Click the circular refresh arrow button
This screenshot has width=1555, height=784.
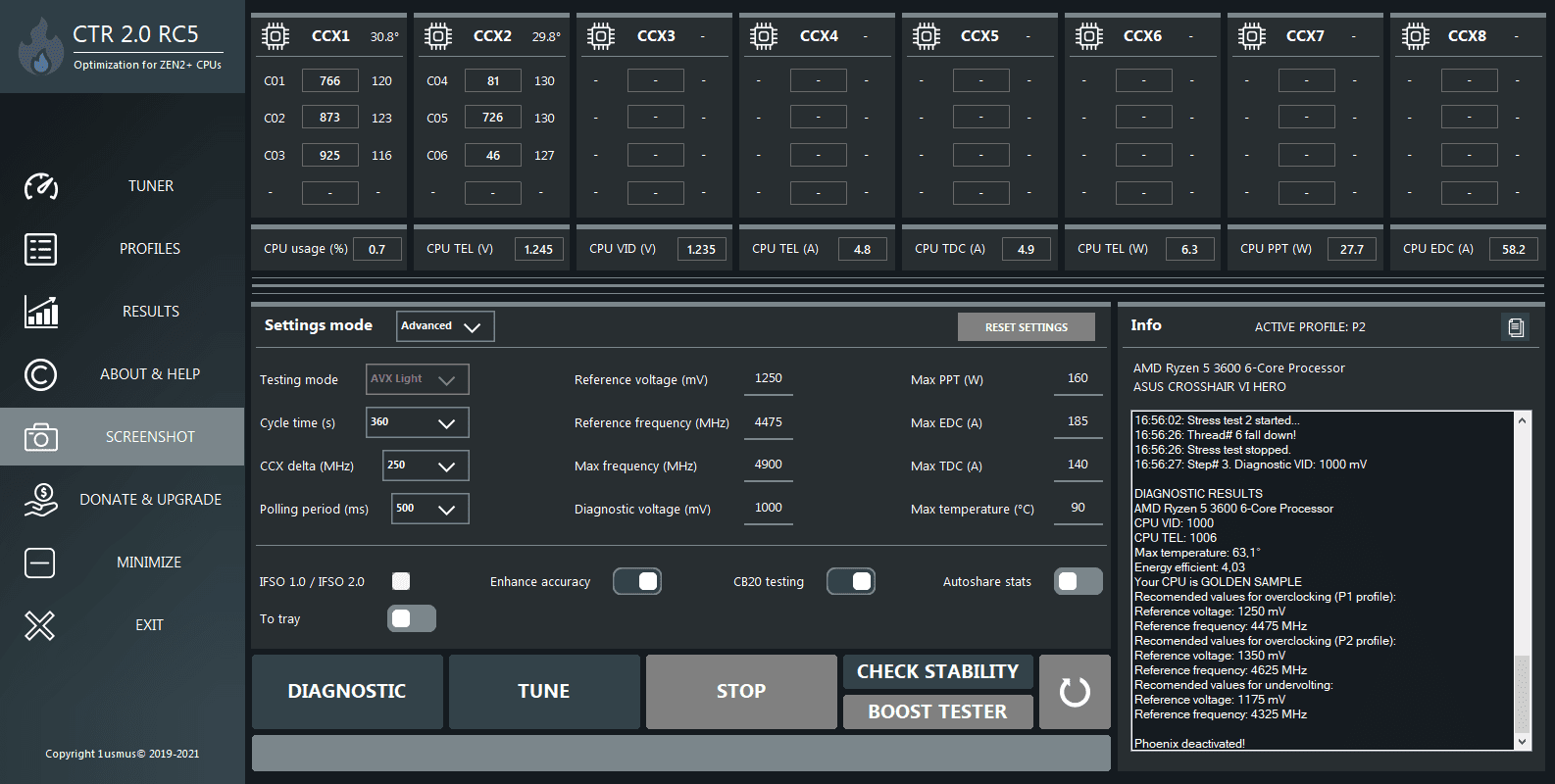tap(1075, 692)
